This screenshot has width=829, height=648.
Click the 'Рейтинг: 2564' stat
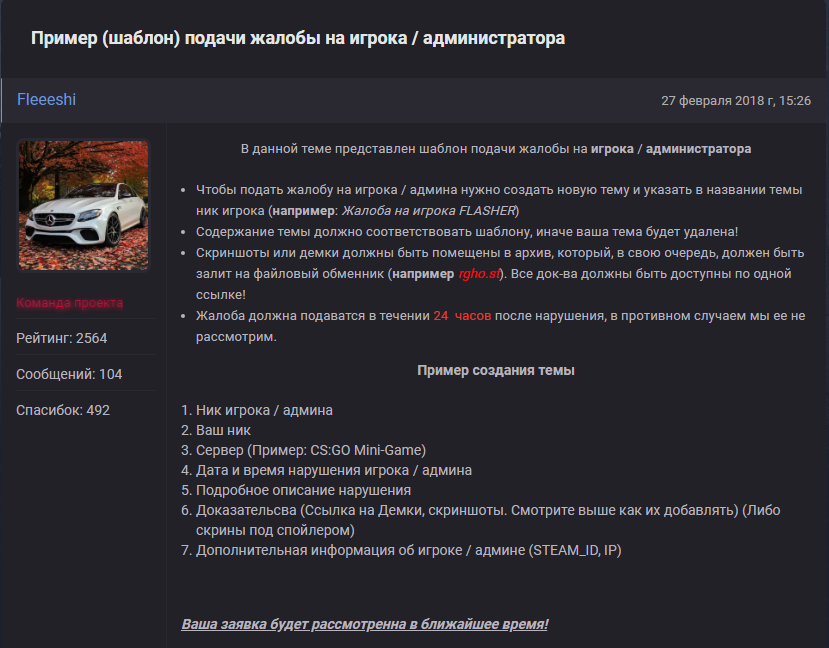(x=61, y=338)
